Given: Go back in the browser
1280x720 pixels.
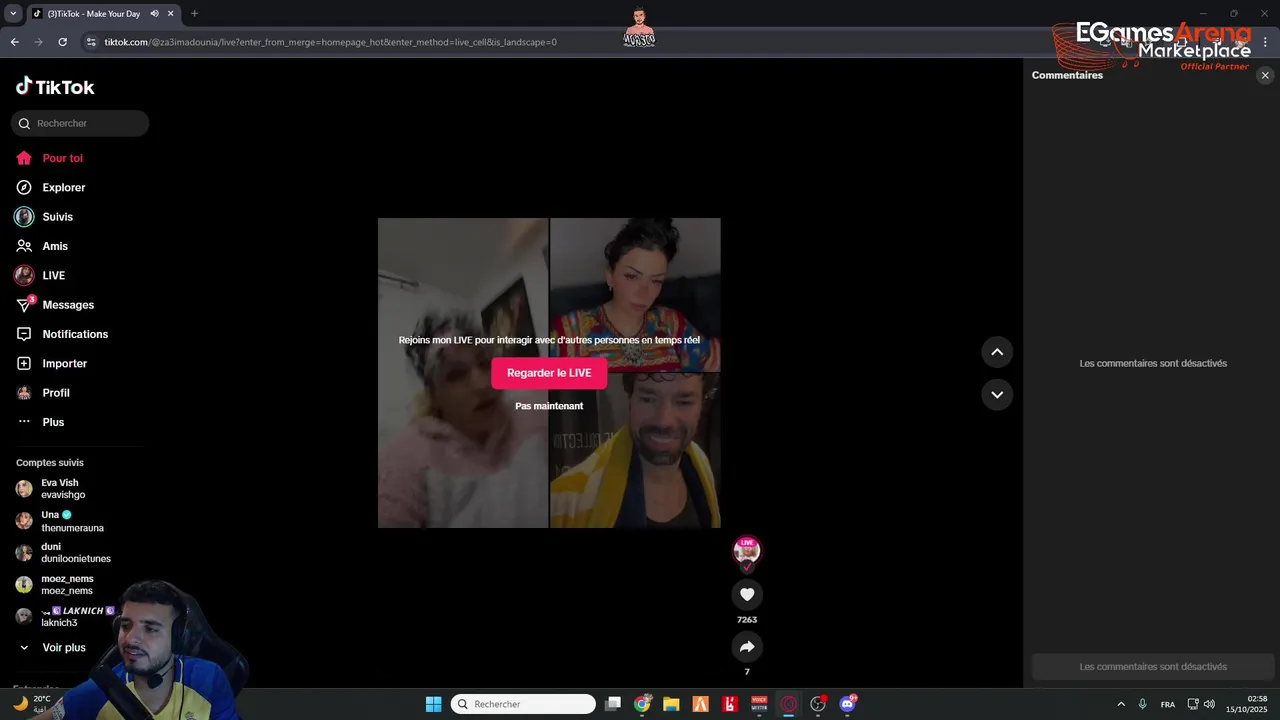Looking at the screenshot, I should point(14,42).
